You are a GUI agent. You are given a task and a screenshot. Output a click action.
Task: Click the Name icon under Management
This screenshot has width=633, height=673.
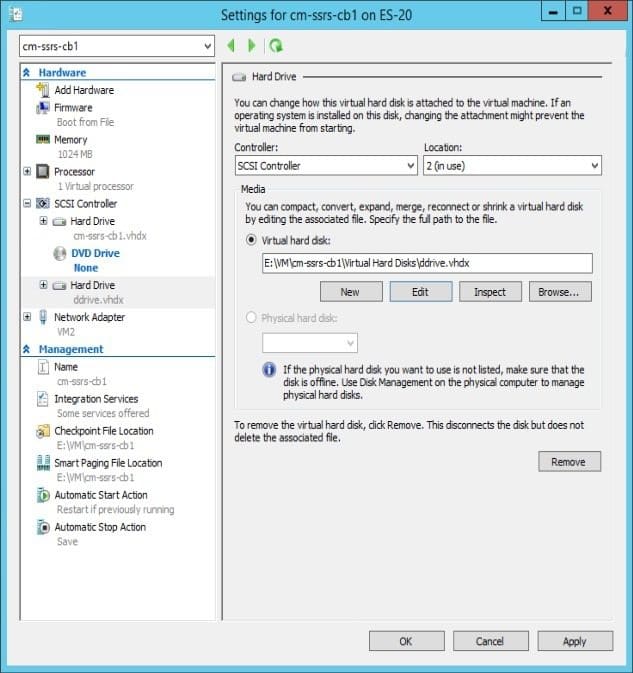43,367
